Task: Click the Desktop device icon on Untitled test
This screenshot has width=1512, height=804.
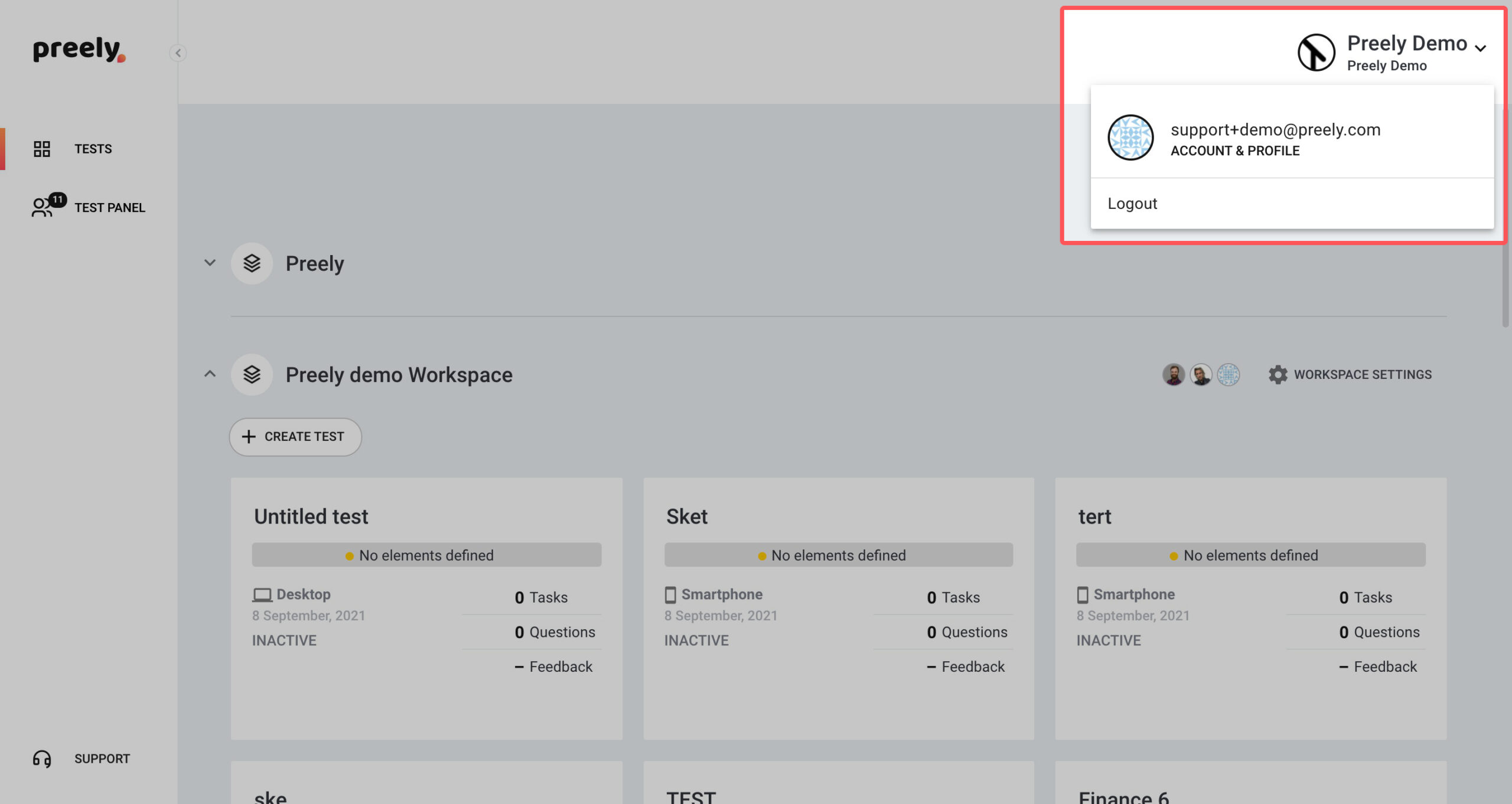Action: tap(262, 594)
